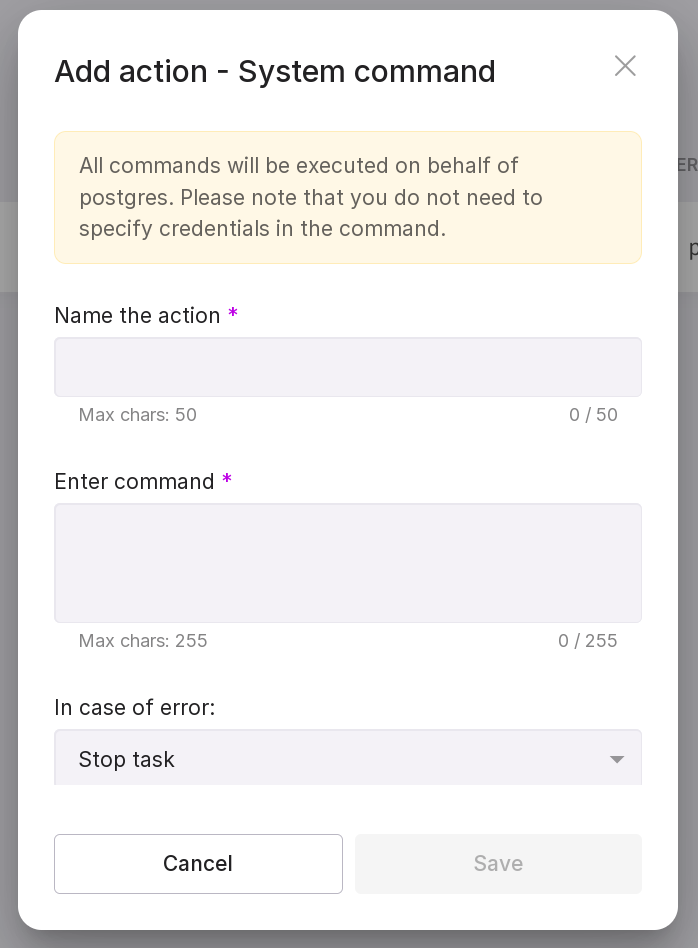The width and height of the screenshot is (698, 948).
Task: Click the 'In case of error:' label
Action: point(135,708)
